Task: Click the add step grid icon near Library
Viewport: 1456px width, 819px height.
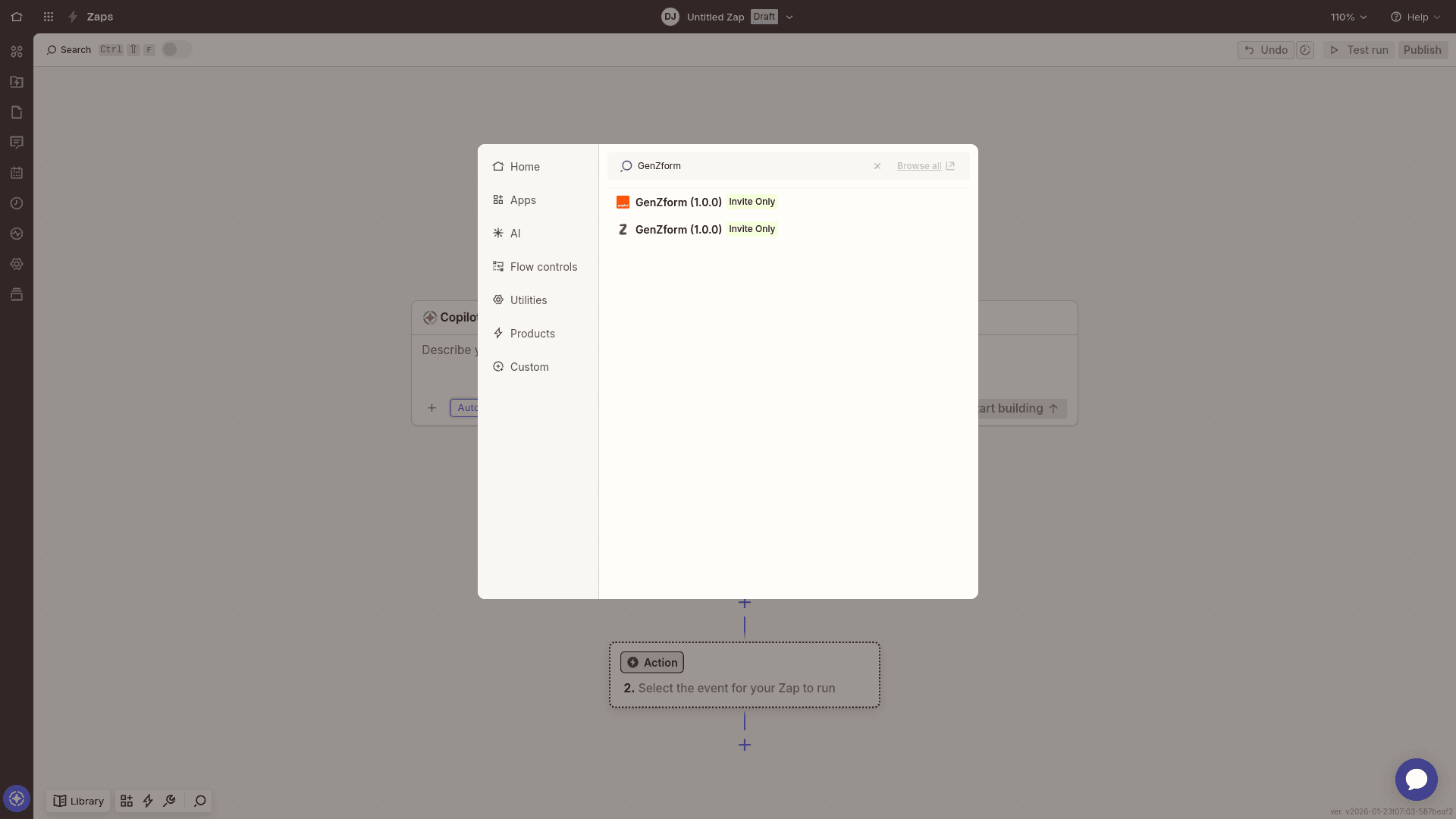Action: point(126,801)
